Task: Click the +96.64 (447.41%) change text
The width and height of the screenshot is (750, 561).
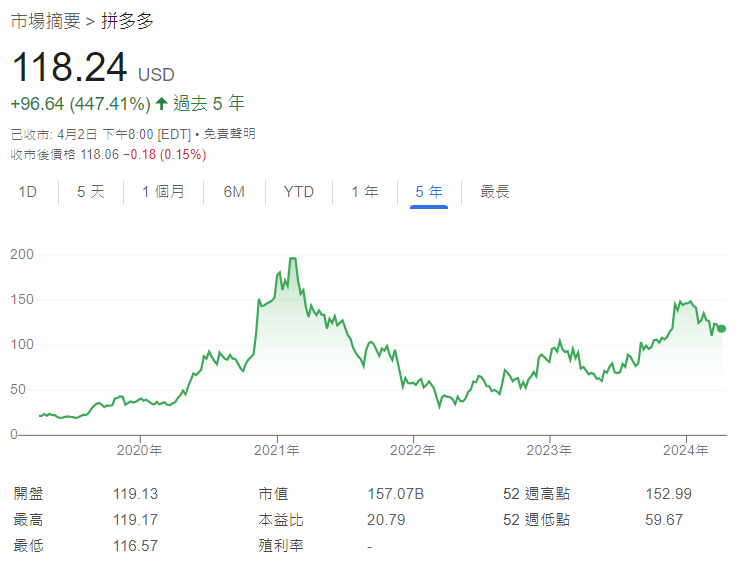Action: coord(80,104)
